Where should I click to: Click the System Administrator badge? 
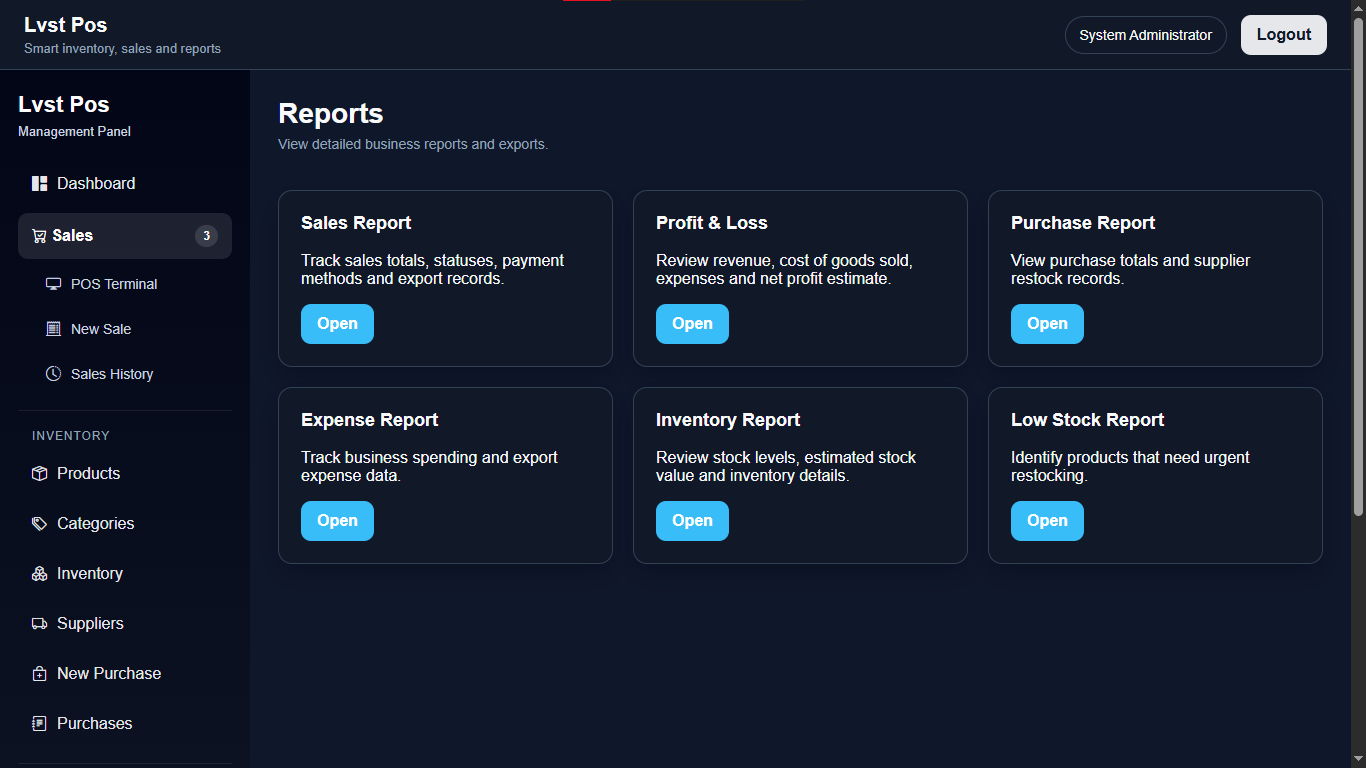pos(1145,34)
